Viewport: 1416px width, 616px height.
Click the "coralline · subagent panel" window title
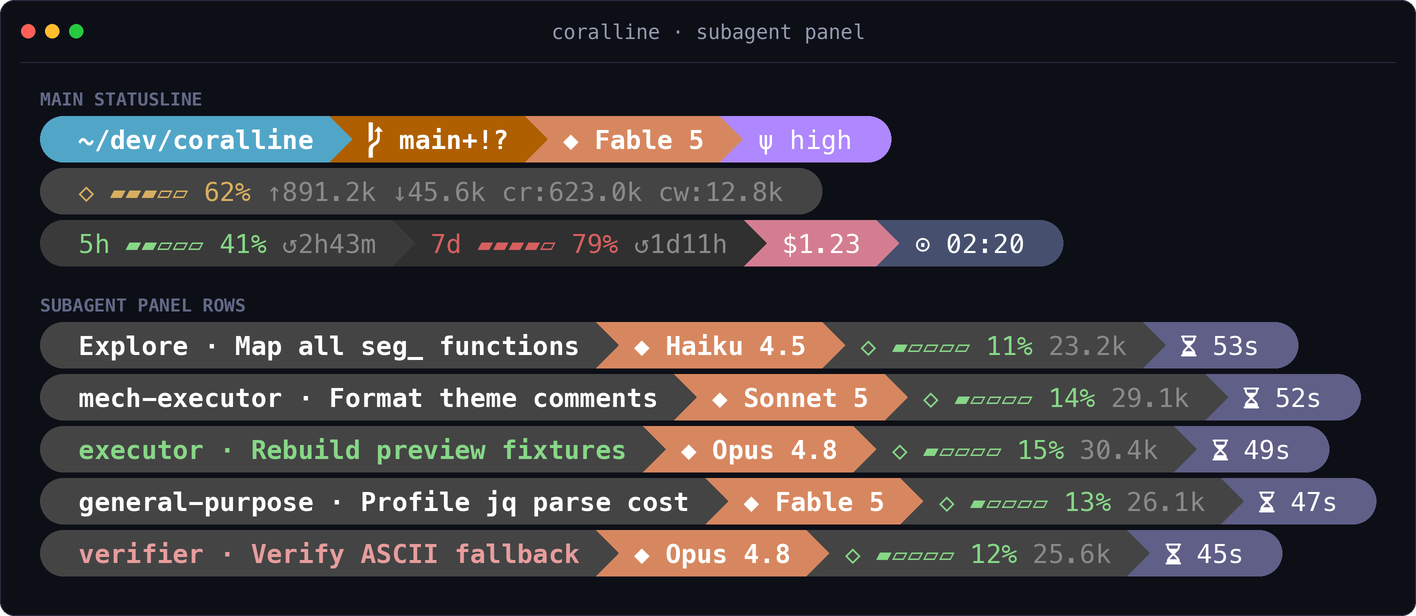point(708,32)
